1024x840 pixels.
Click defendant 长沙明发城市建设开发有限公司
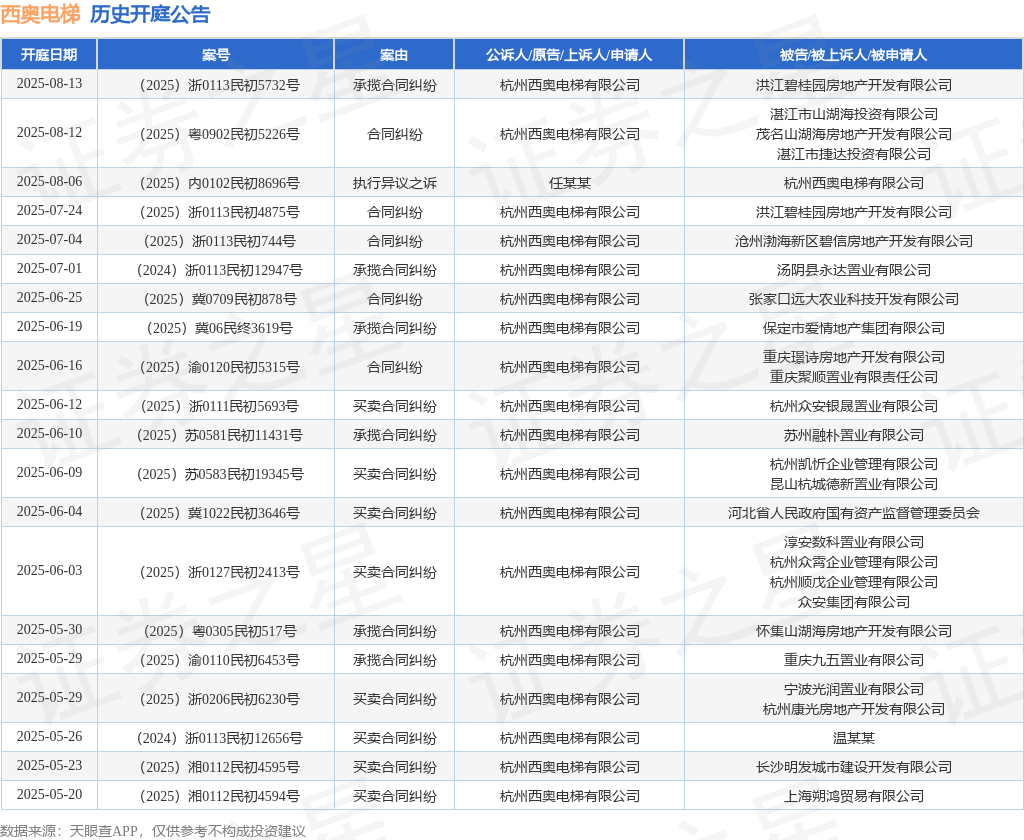coord(854,767)
